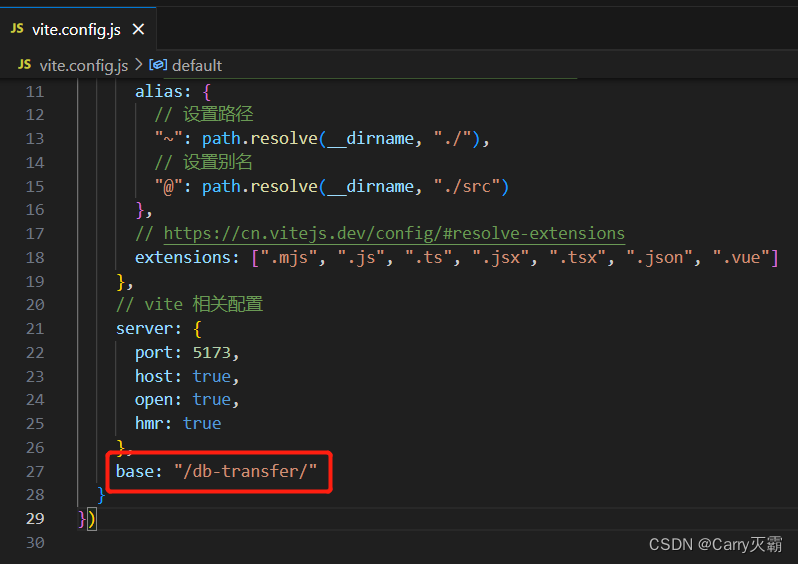
Task: Click the ".json" extension string
Action: click(x=660, y=258)
